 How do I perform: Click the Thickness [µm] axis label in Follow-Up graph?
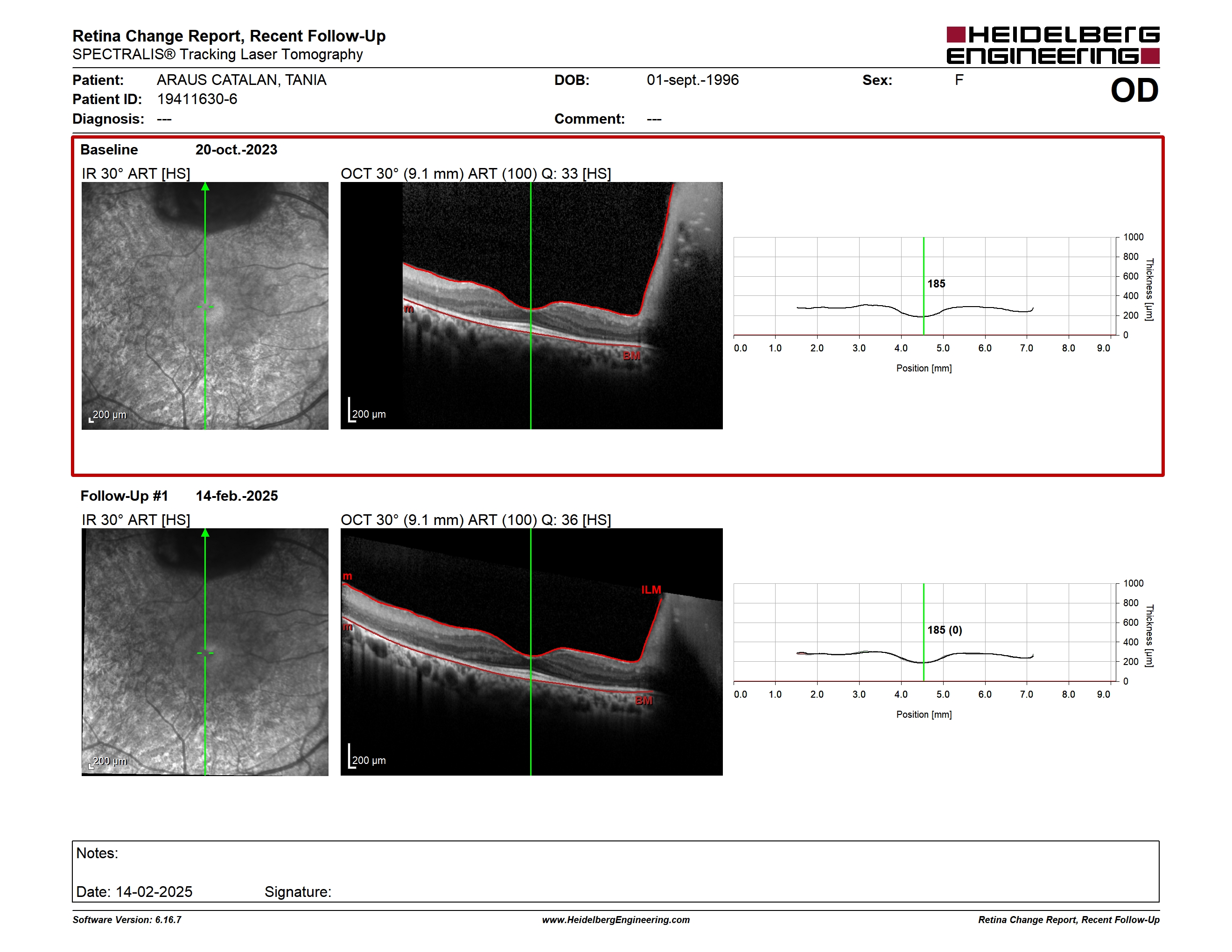pyautogui.click(x=1149, y=636)
